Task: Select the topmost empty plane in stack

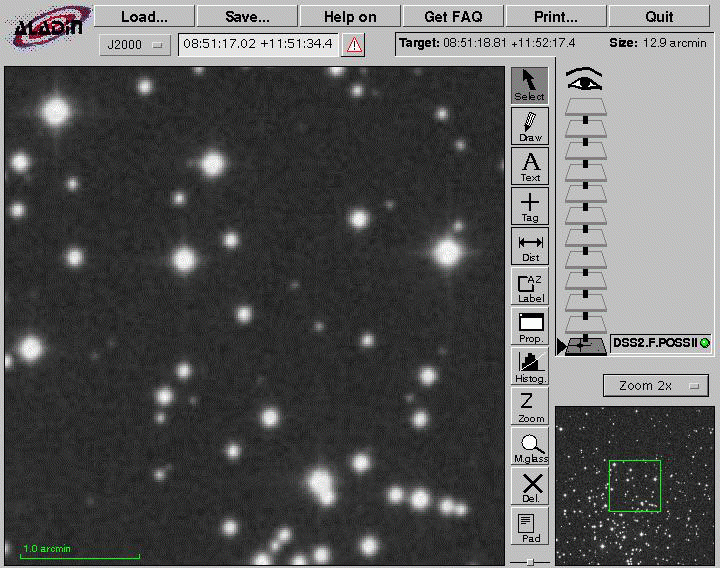Action: click(585, 107)
